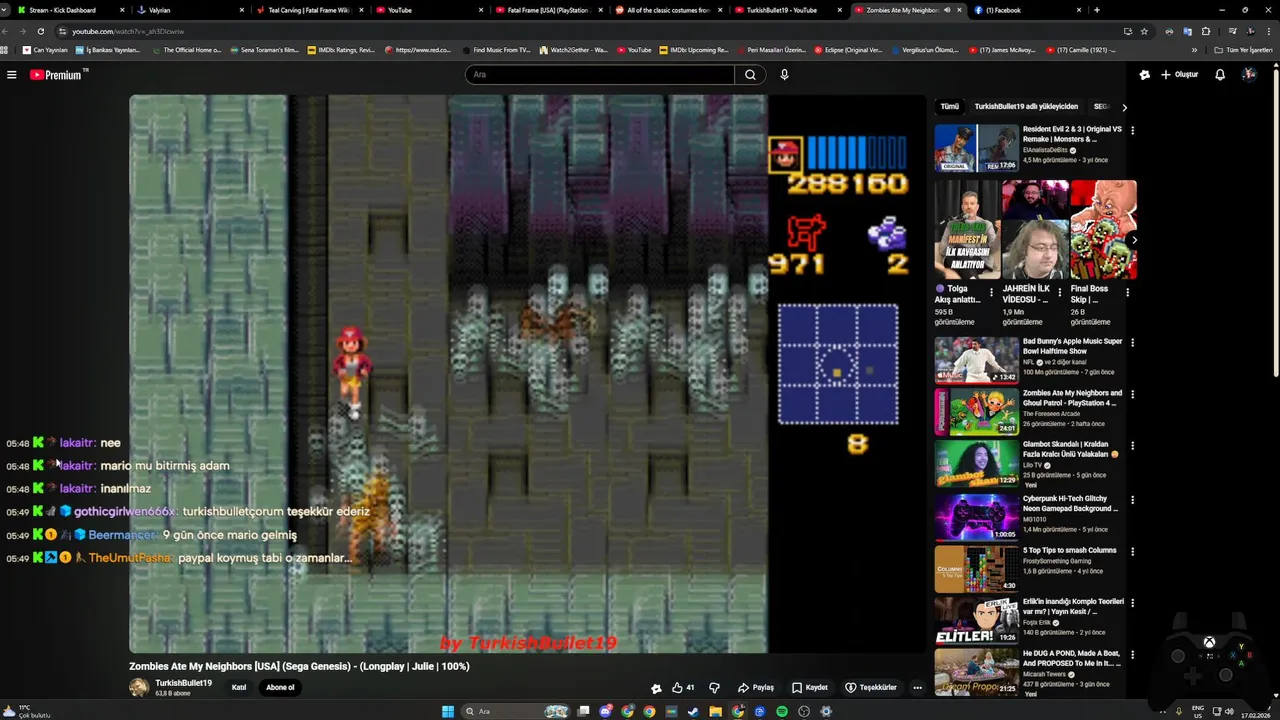Viewport: 1280px width, 720px height.
Task: Open Resident Evil 2 & 3 video thumbnail
Action: (x=976, y=148)
